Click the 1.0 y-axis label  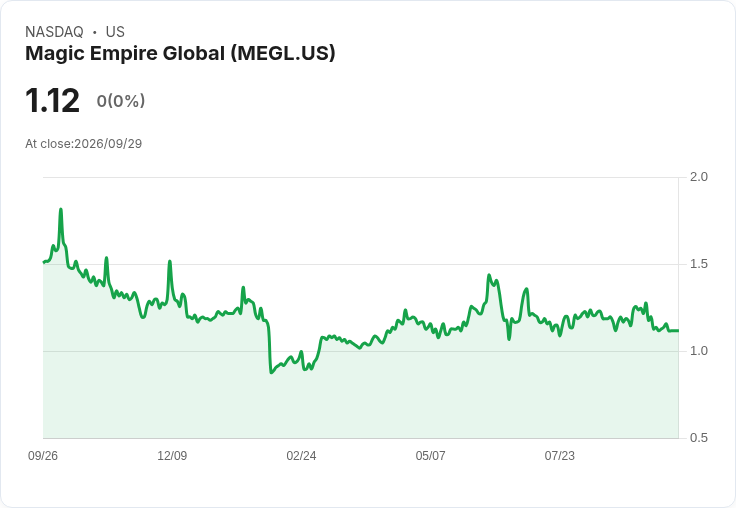click(698, 351)
